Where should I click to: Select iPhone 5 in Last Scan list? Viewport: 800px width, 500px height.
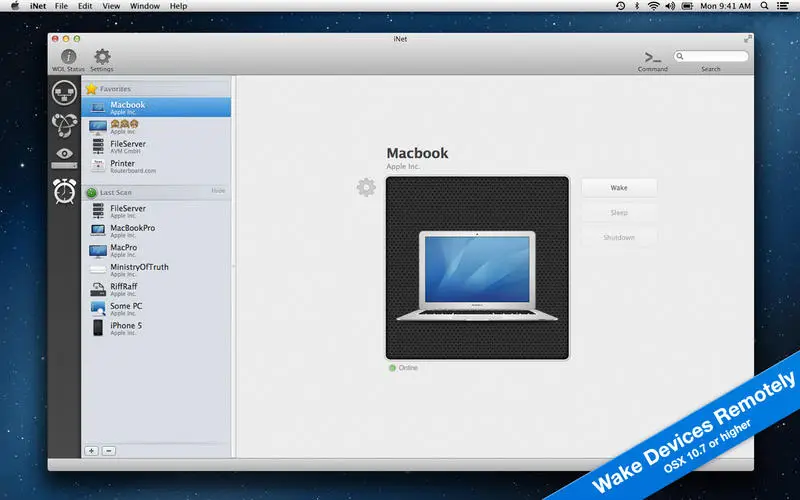point(156,328)
